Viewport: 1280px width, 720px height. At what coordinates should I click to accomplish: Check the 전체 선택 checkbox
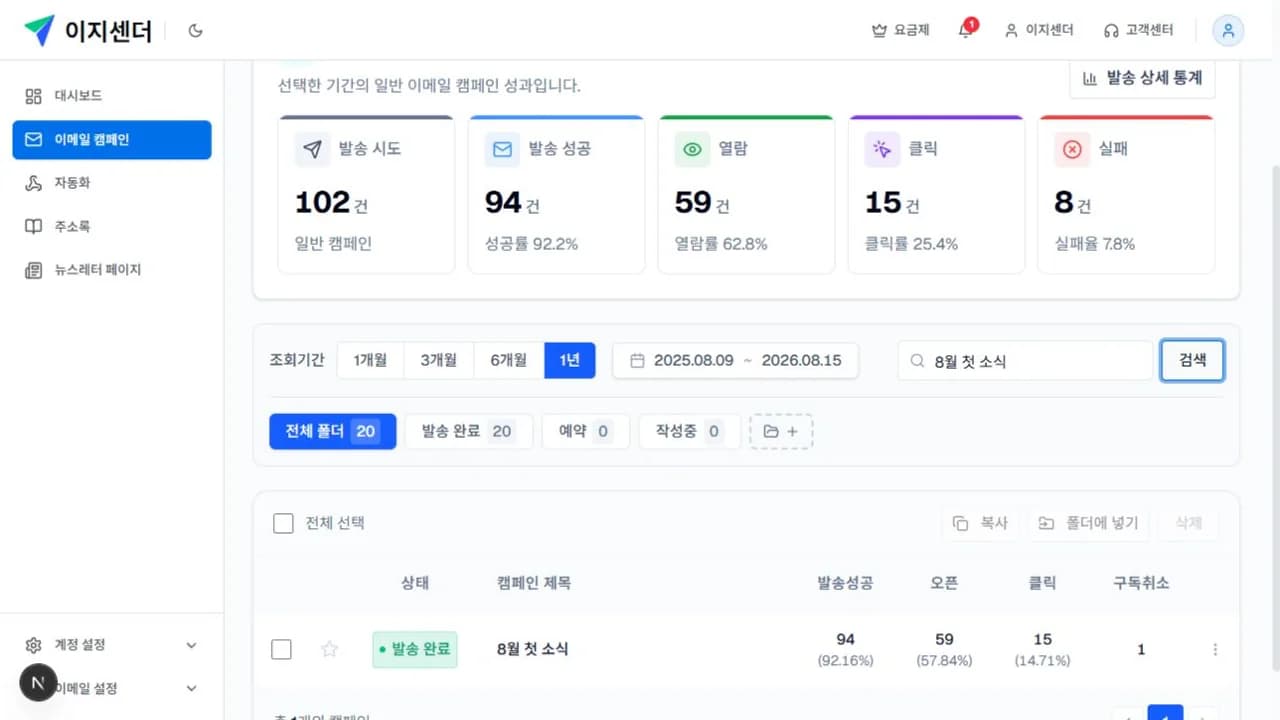click(283, 523)
